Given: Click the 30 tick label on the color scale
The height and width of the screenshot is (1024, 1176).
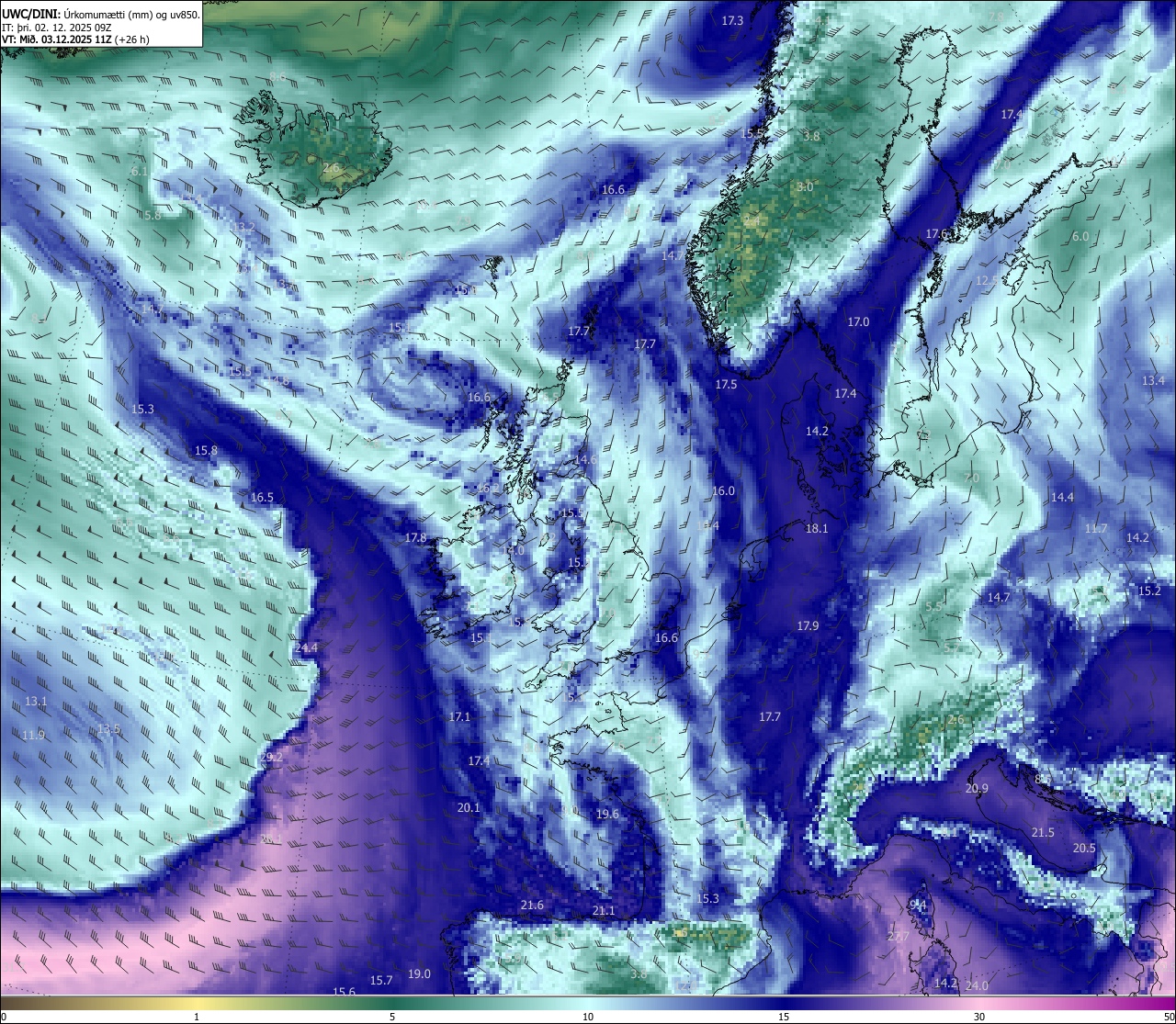Looking at the screenshot, I should coord(979,1017).
